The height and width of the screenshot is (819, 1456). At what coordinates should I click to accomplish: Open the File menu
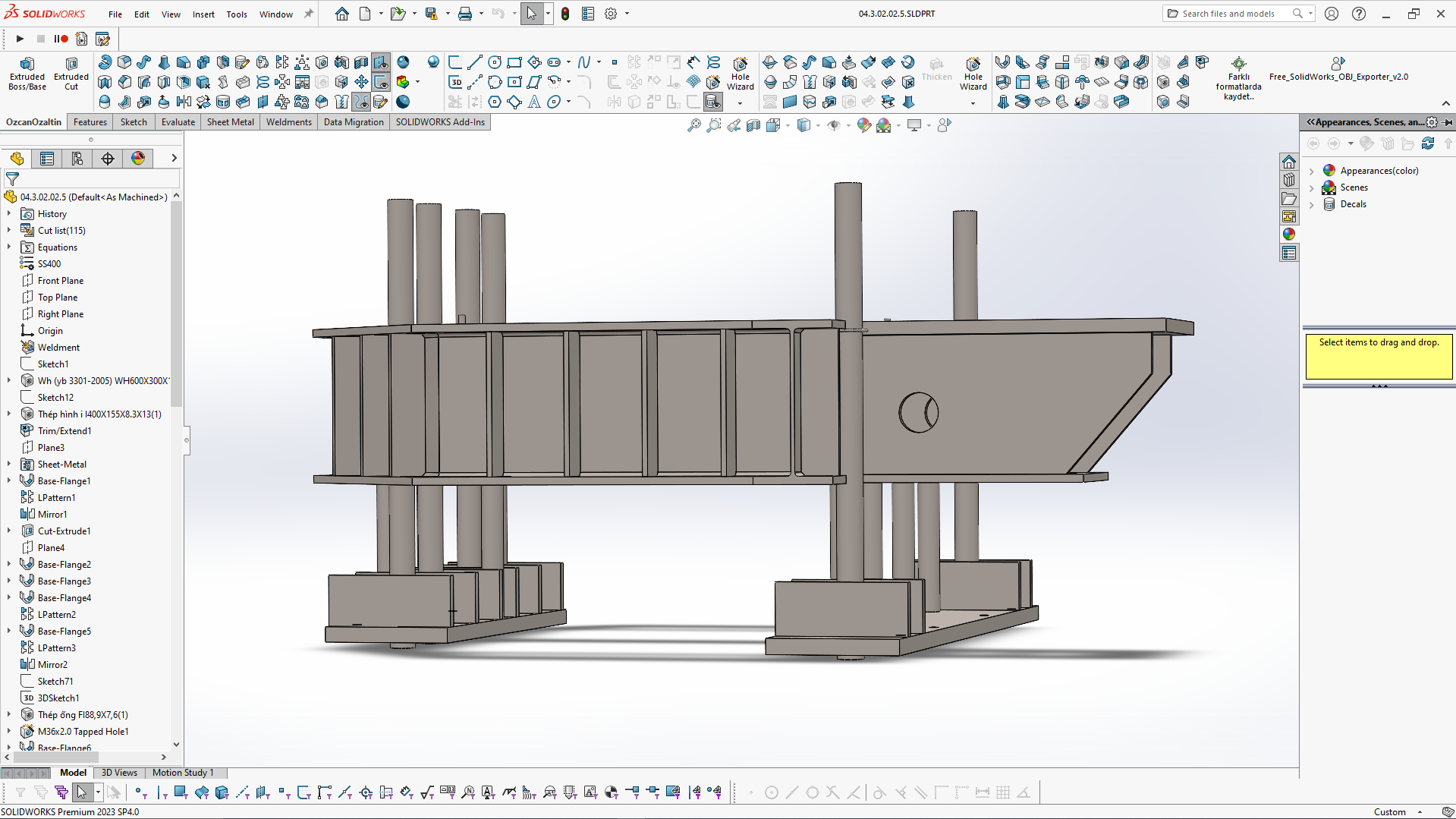pyautogui.click(x=115, y=14)
